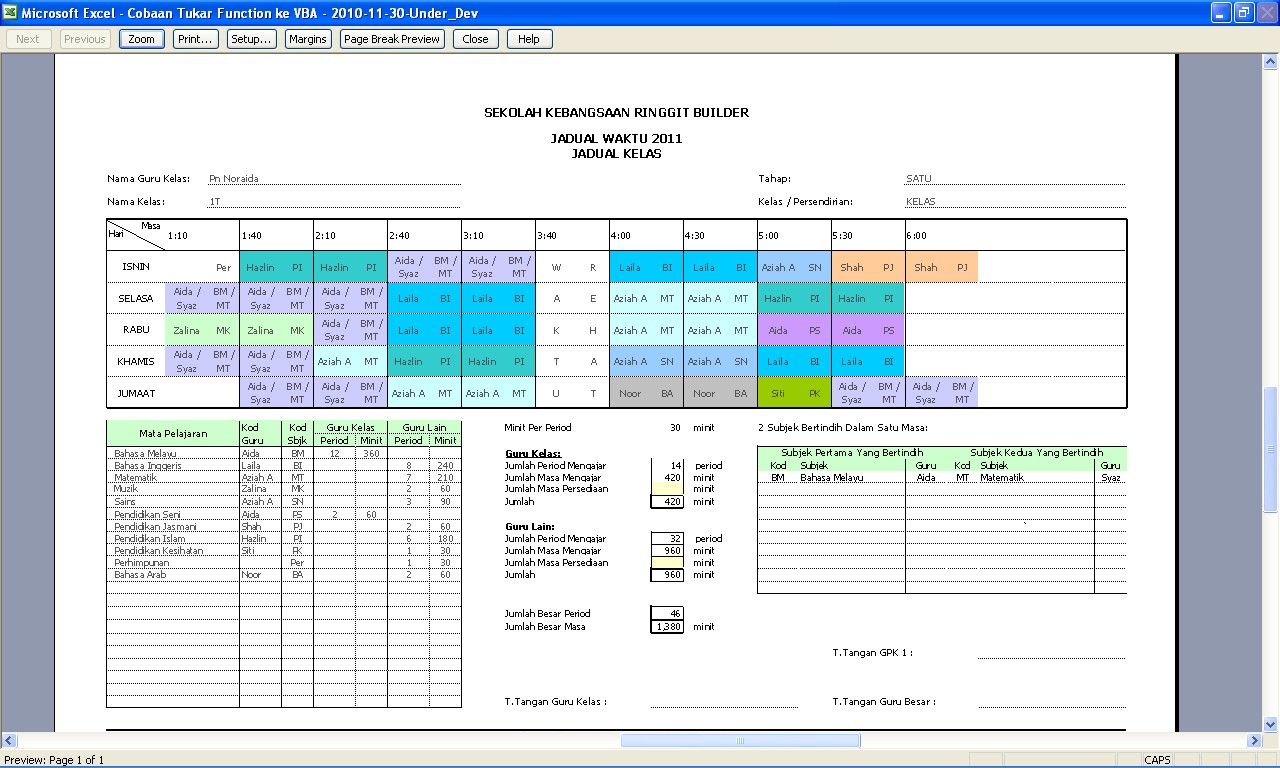This screenshot has height=768, width=1280.
Task: Show the Margins handles
Action: click(307, 39)
